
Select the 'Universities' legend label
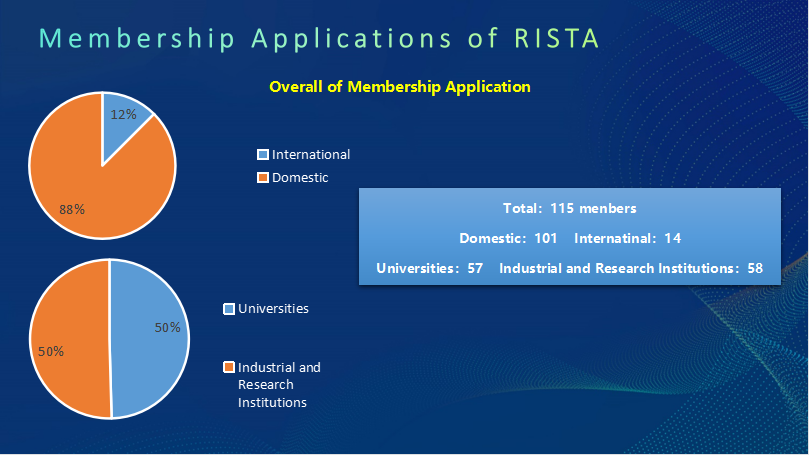tap(273, 308)
